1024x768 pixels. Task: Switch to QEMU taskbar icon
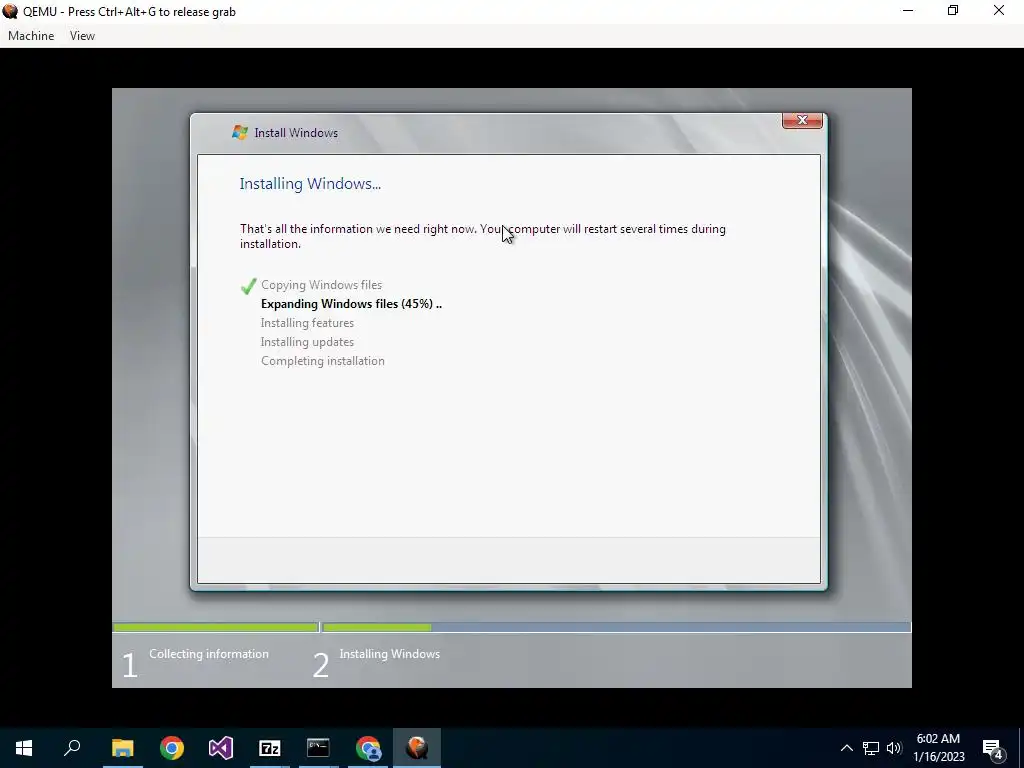point(417,748)
